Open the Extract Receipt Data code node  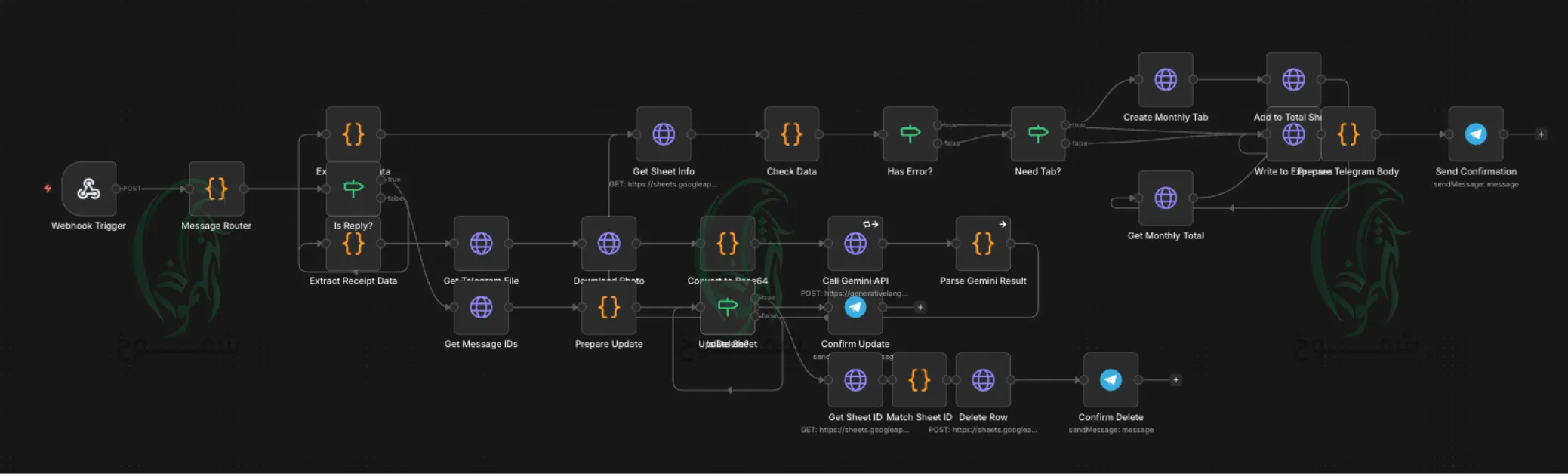[x=353, y=244]
